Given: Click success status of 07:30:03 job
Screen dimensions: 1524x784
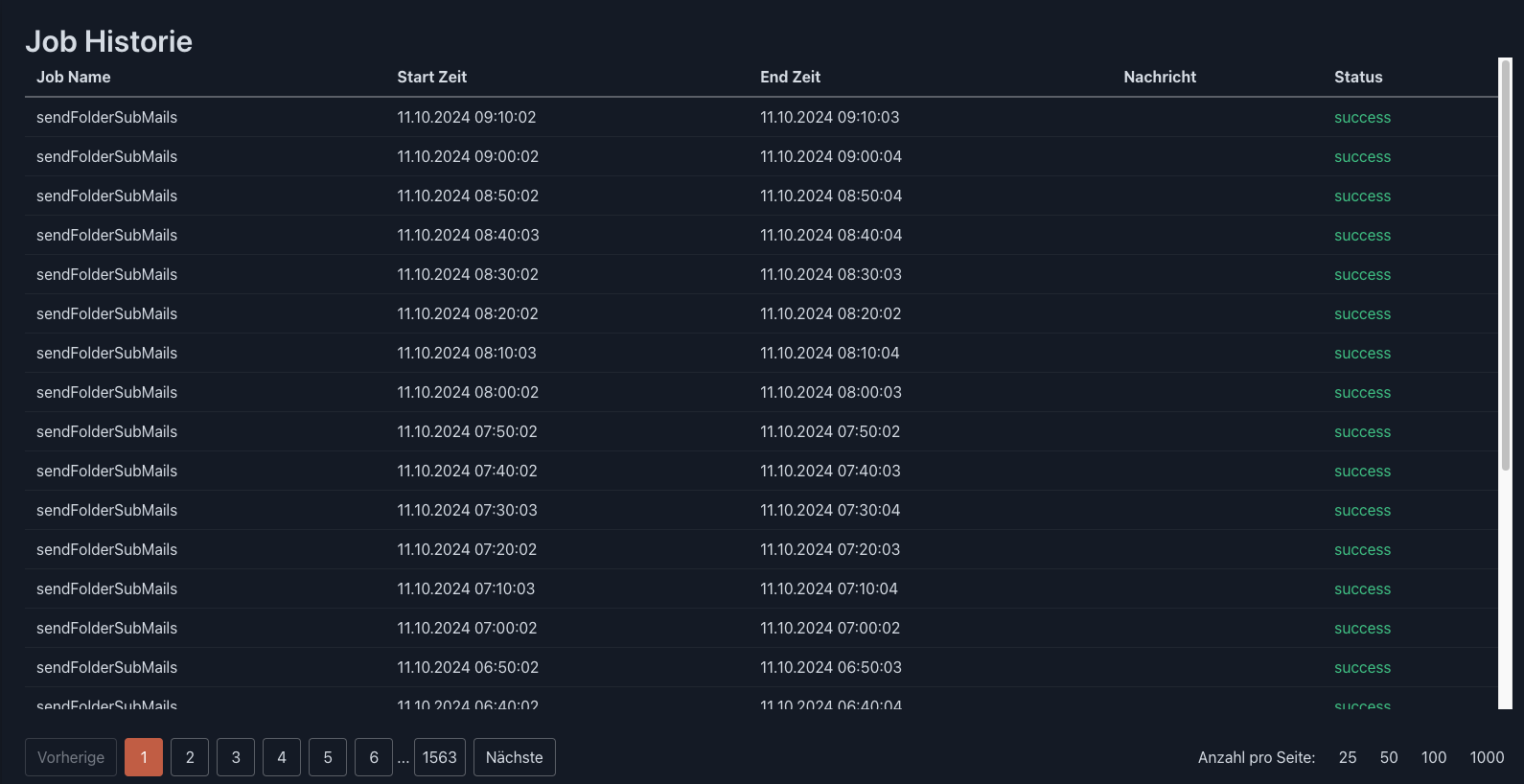Looking at the screenshot, I should click(1362, 511).
